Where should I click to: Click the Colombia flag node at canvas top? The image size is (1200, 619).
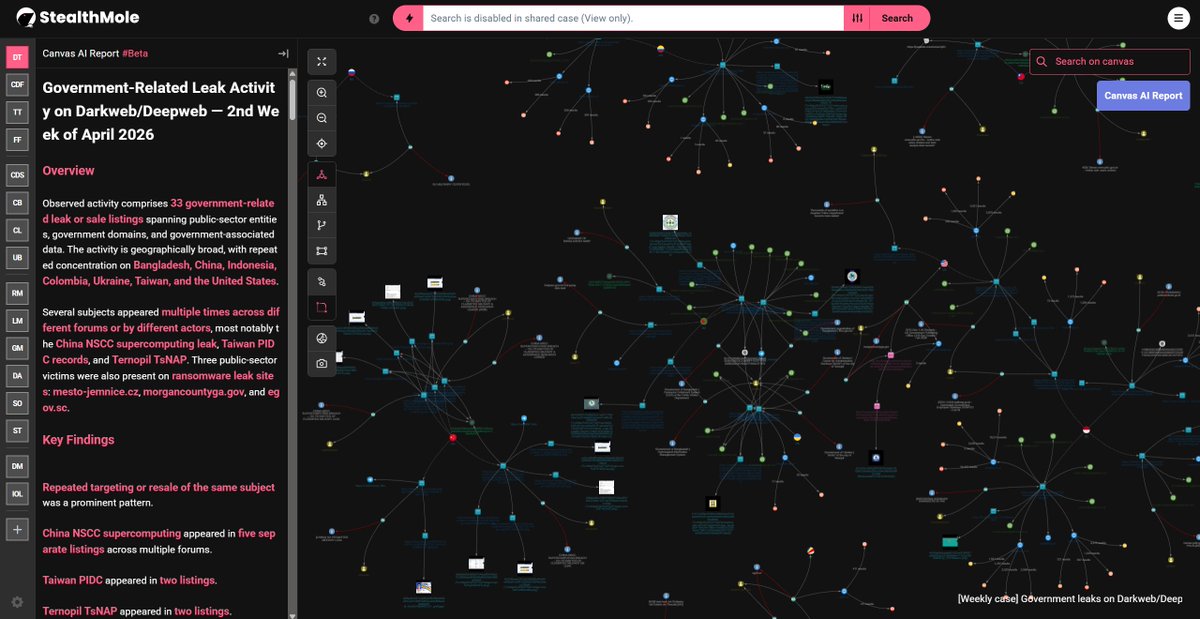pyautogui.click(x=661, y=47)
